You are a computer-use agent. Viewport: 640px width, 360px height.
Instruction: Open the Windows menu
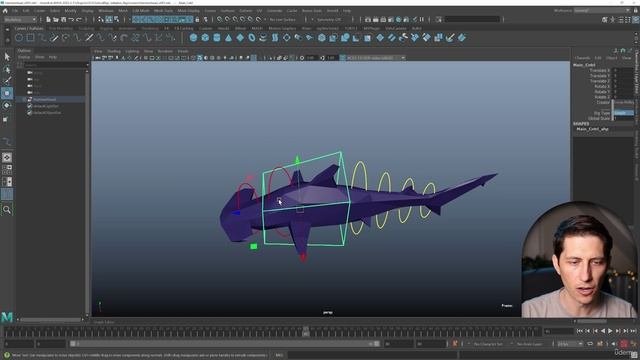point(106,11)
